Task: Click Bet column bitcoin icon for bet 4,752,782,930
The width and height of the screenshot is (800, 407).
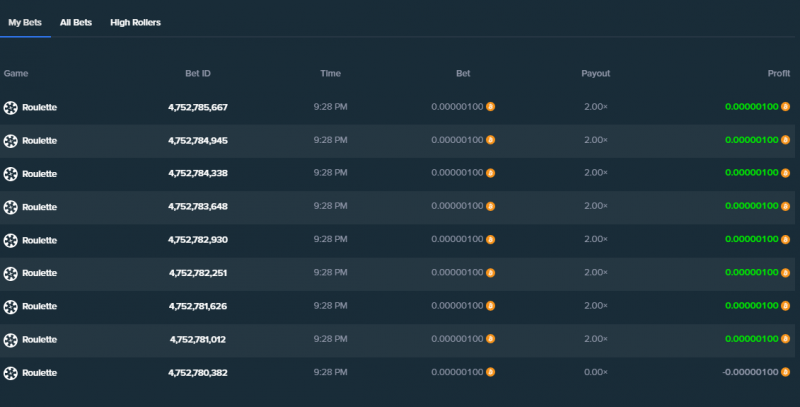Action: click(x=490, y=239)
